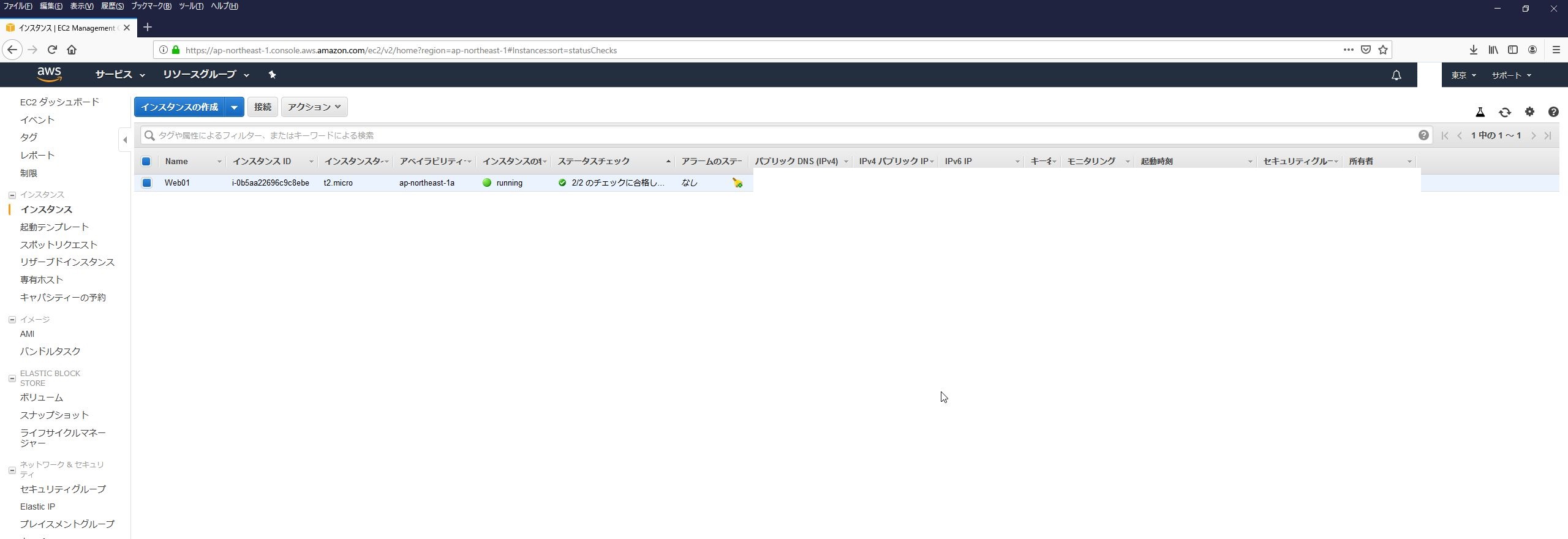Click the t2.micro cell
The height and width of the screenshot is (539, 1568).
click(x=338, y=183)
